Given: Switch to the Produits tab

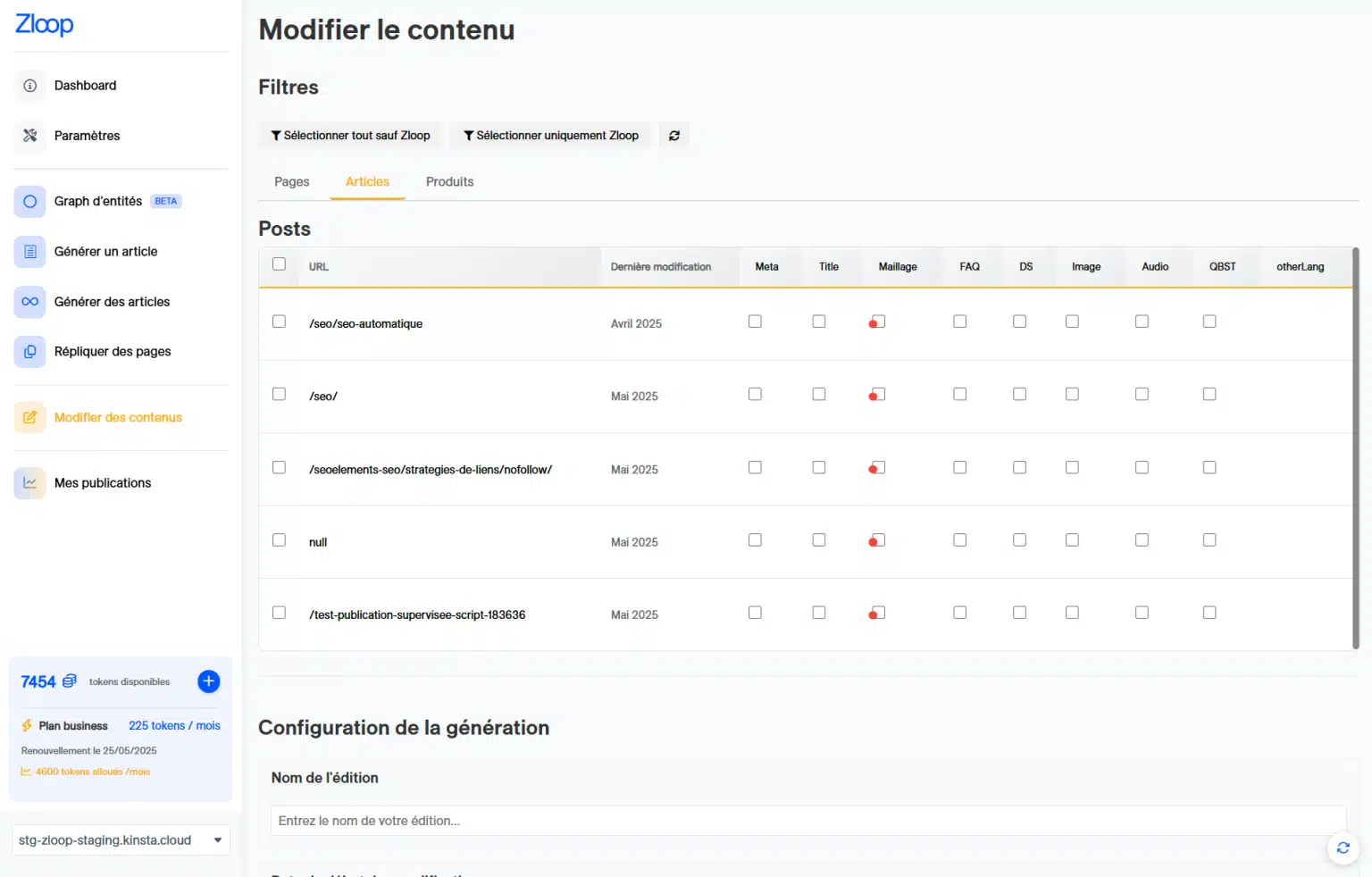Looking at the screenshot, I should pyautogui.click(x=449, y=182).
